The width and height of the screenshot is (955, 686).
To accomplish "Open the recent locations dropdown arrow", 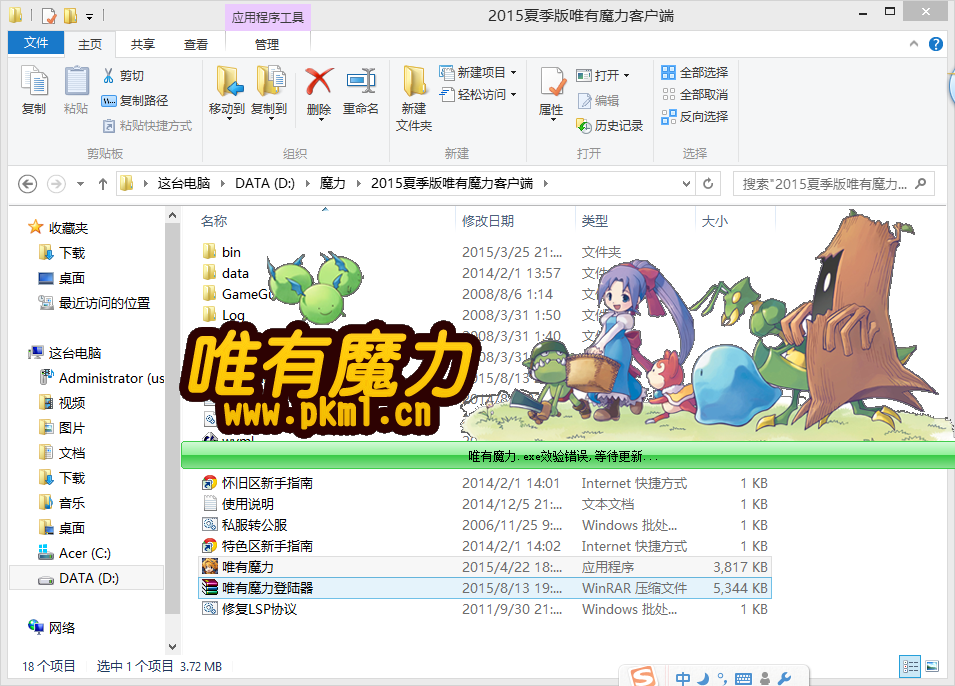I will click(x=80, y=184).
